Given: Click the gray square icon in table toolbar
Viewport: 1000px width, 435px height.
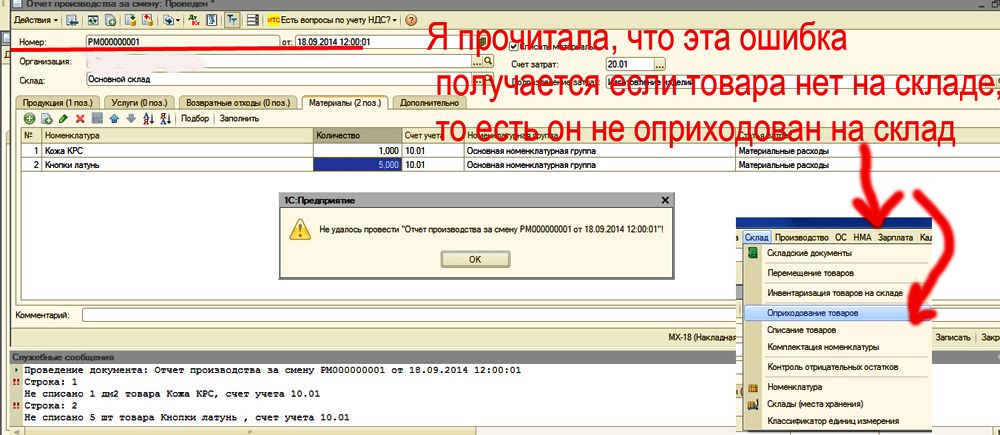Looking at the screenshot, I should pyautogui.click(x=97, y=119).
